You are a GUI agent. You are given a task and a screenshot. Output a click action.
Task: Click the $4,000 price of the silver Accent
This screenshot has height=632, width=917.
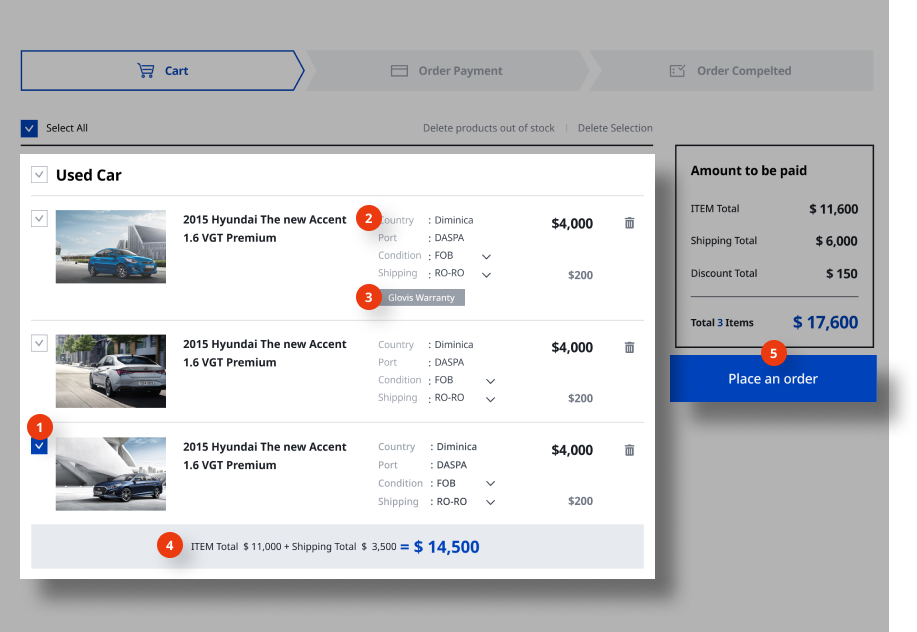[x=572, y=347]
